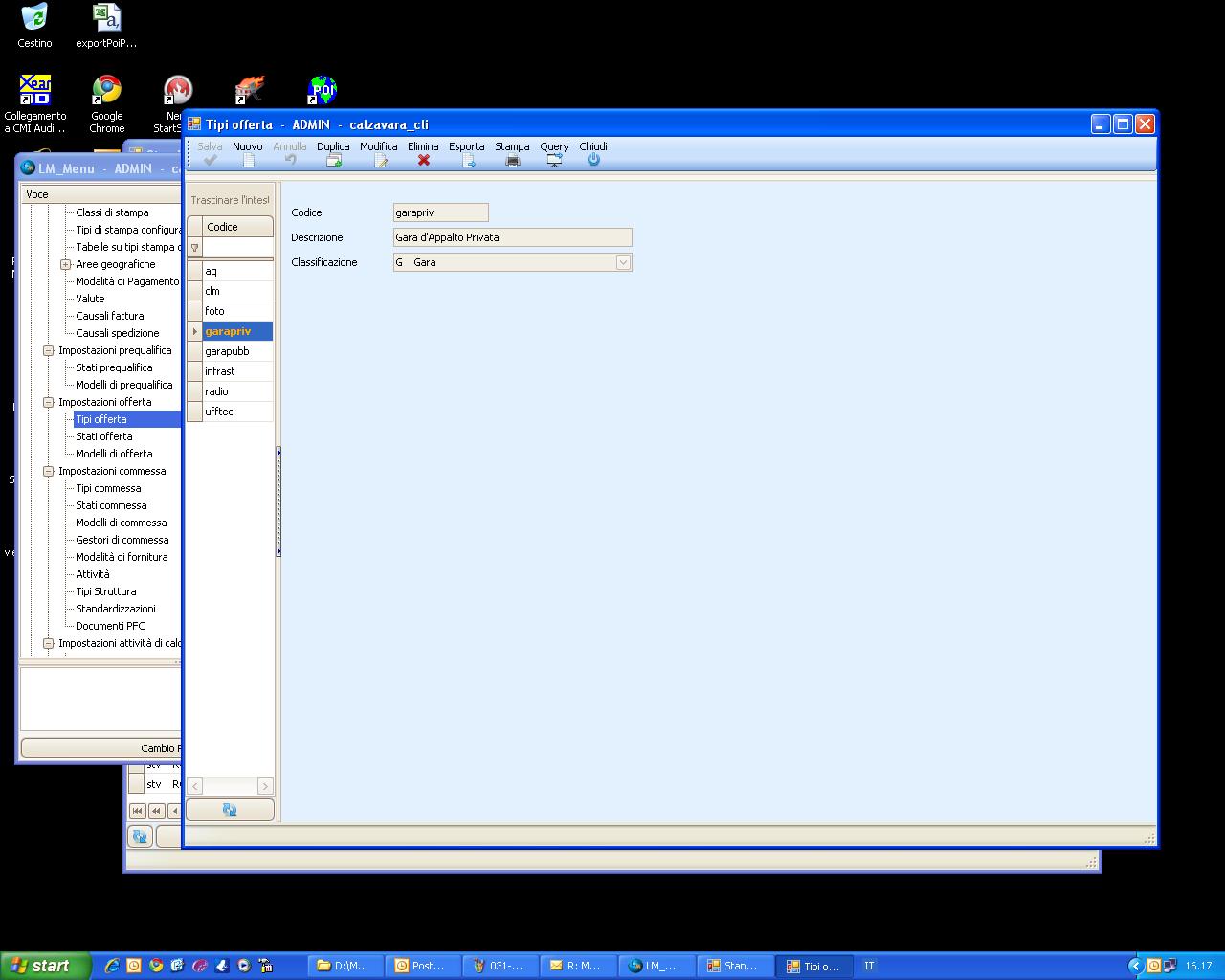1225x980 pixels.
Task: Click the Duplica record icon
Action: [x=333, y=161]
